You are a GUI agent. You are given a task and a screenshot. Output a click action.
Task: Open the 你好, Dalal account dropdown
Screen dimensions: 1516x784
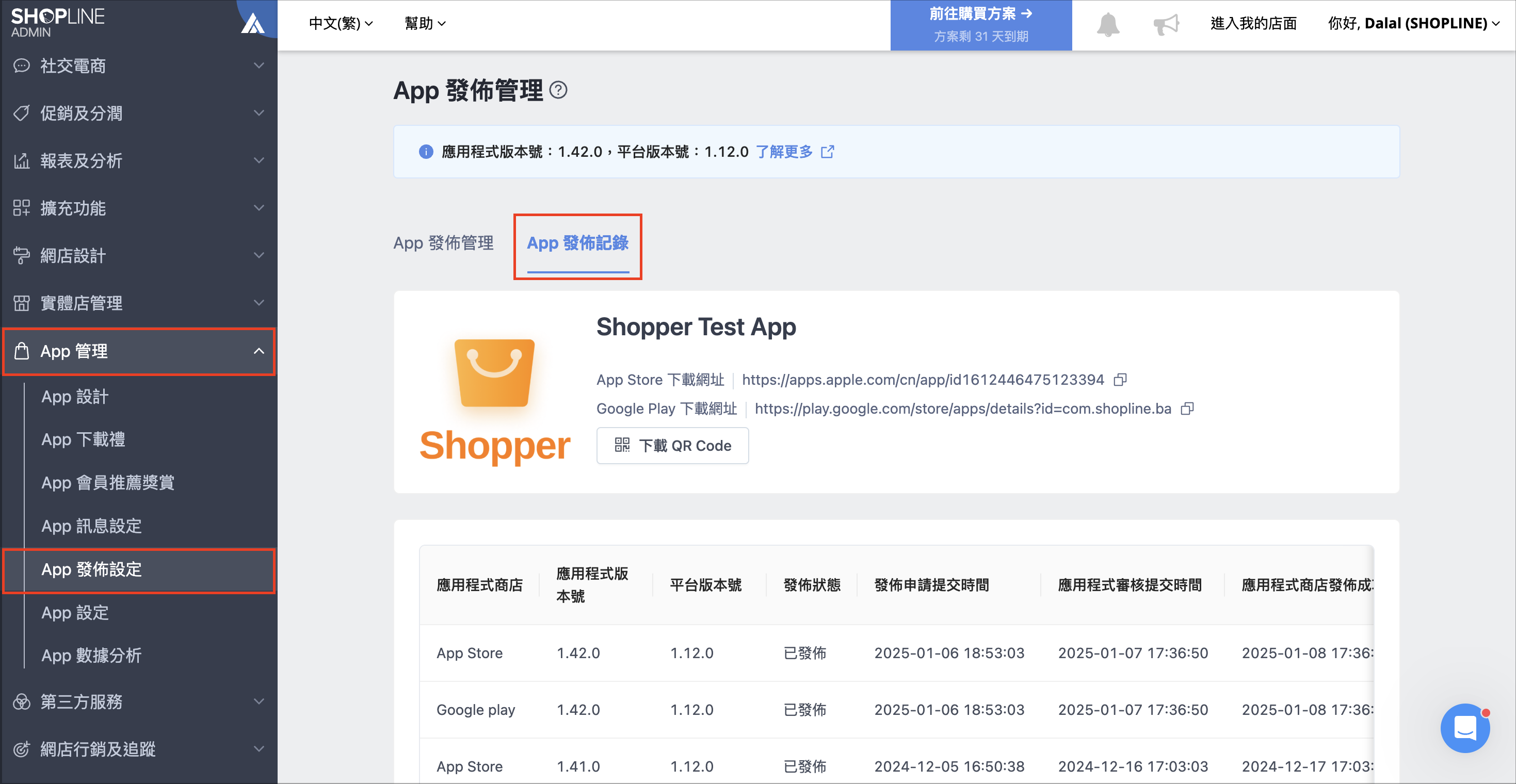click(1414, 24)
